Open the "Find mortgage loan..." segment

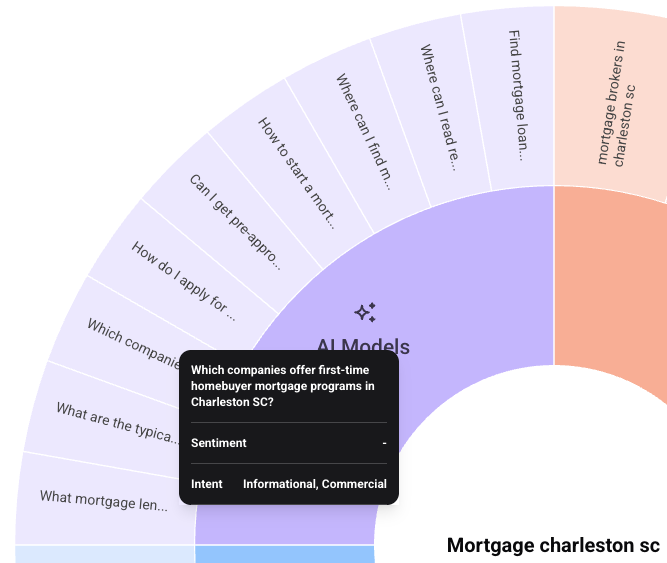point(516,94)
